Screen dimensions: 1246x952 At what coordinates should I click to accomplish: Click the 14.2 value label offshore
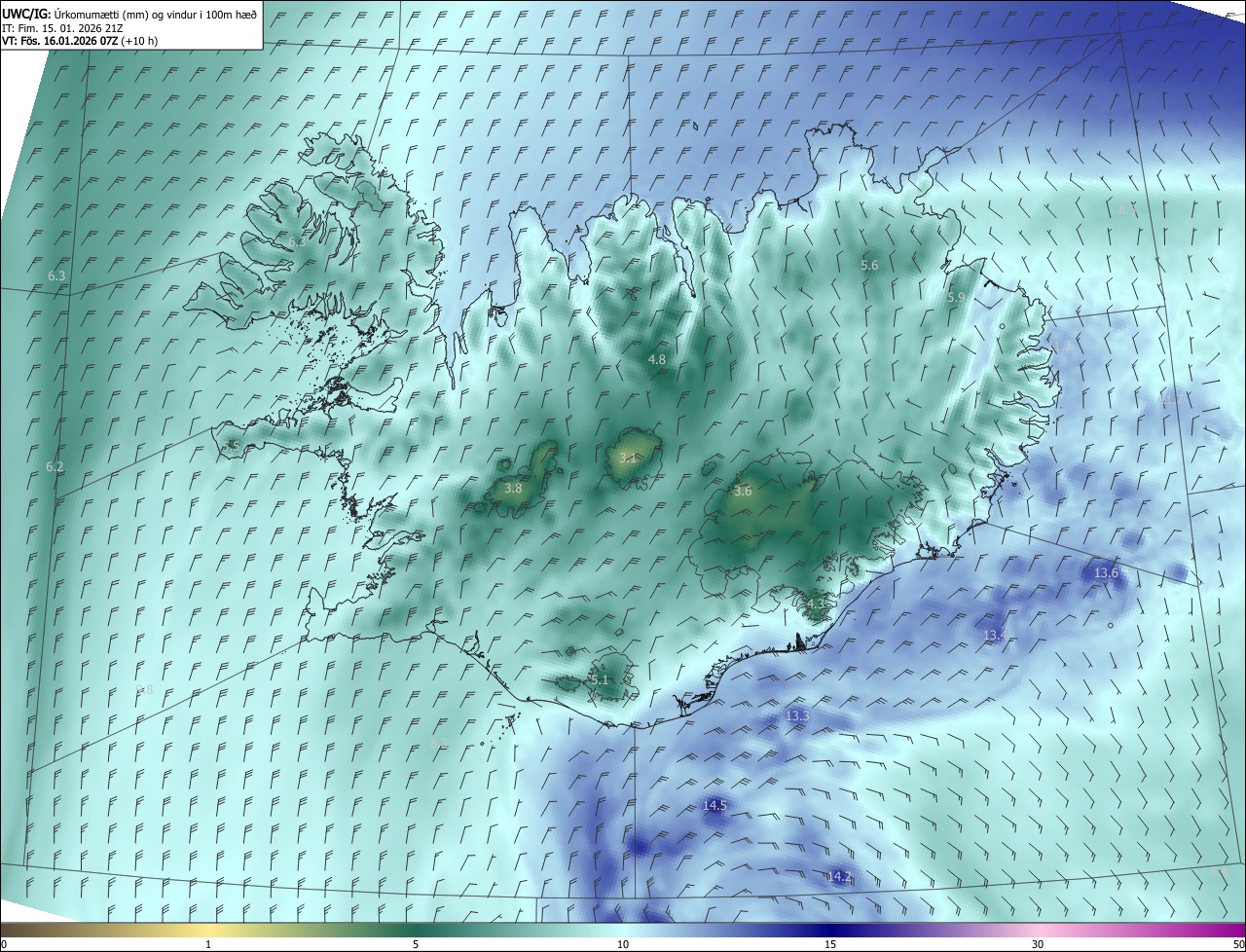coord(840,878)
